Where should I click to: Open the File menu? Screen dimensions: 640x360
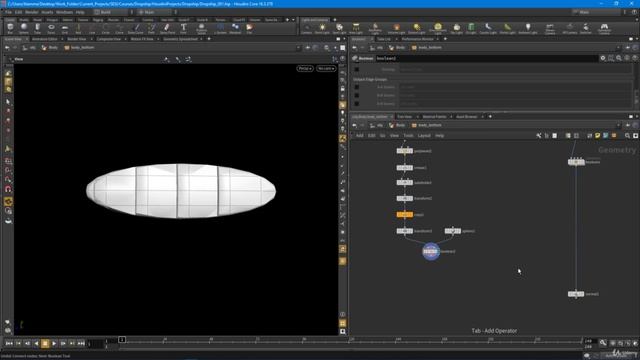pos(8,12)
